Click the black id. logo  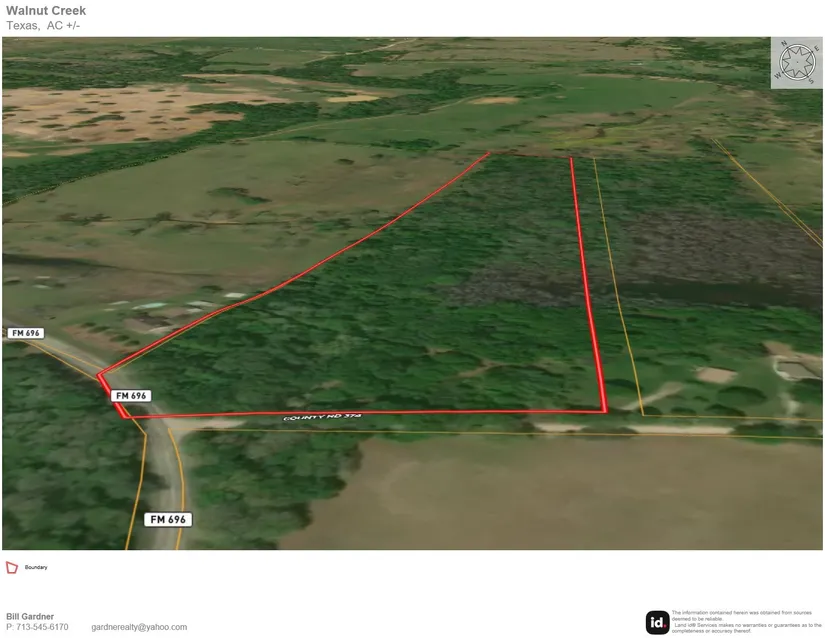coord(657,622)
